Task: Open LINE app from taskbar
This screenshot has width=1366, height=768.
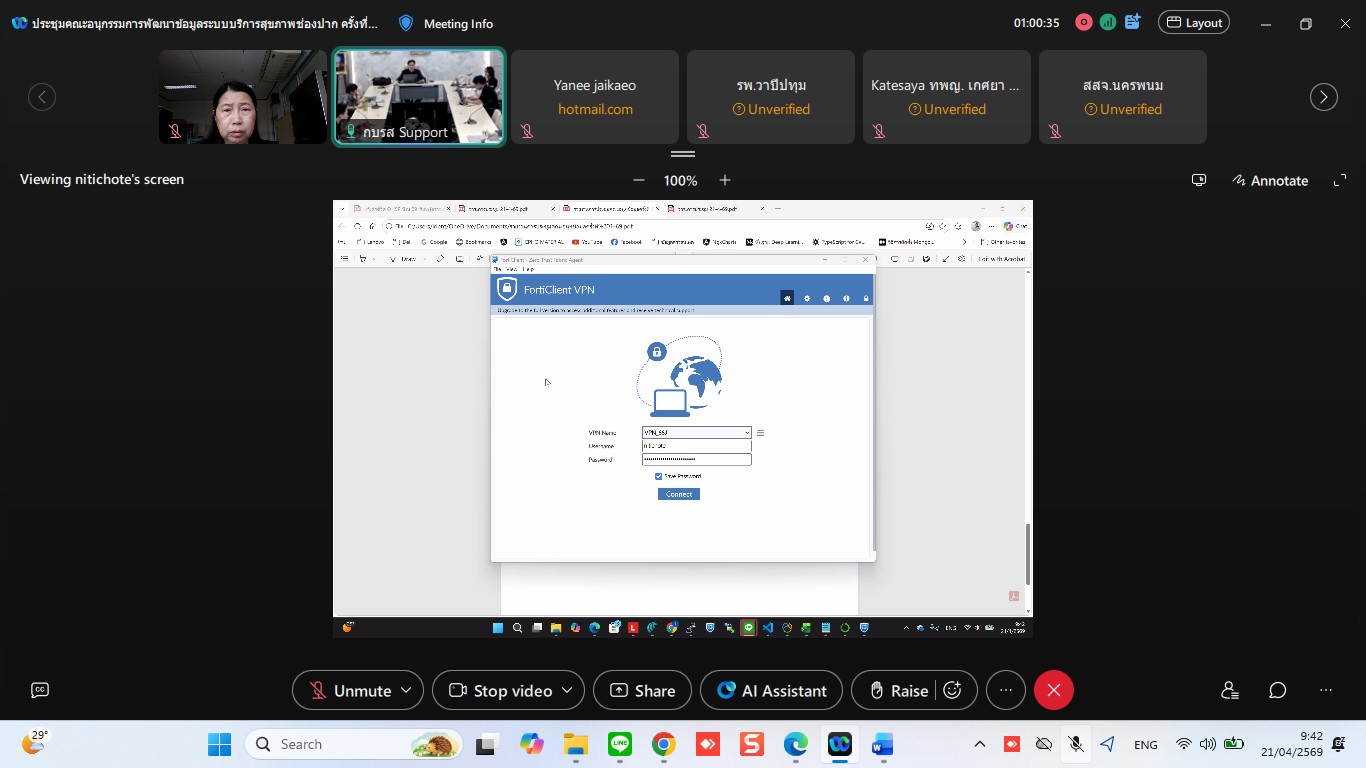Action: (x=620, y=744)
